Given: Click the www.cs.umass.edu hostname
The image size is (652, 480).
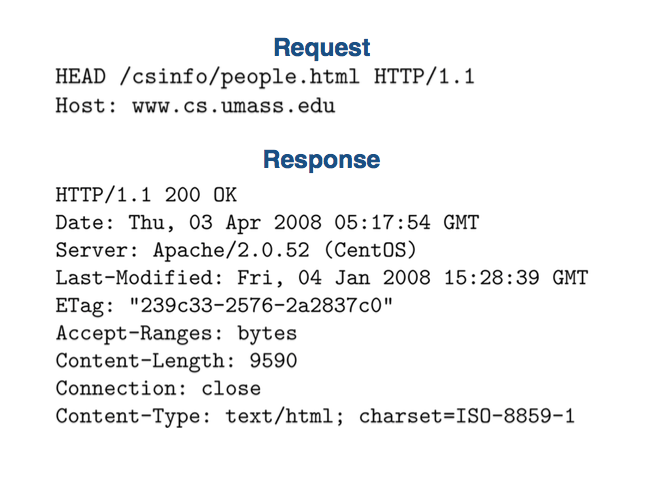Looking at the screenshot, I should pos(234,105).
